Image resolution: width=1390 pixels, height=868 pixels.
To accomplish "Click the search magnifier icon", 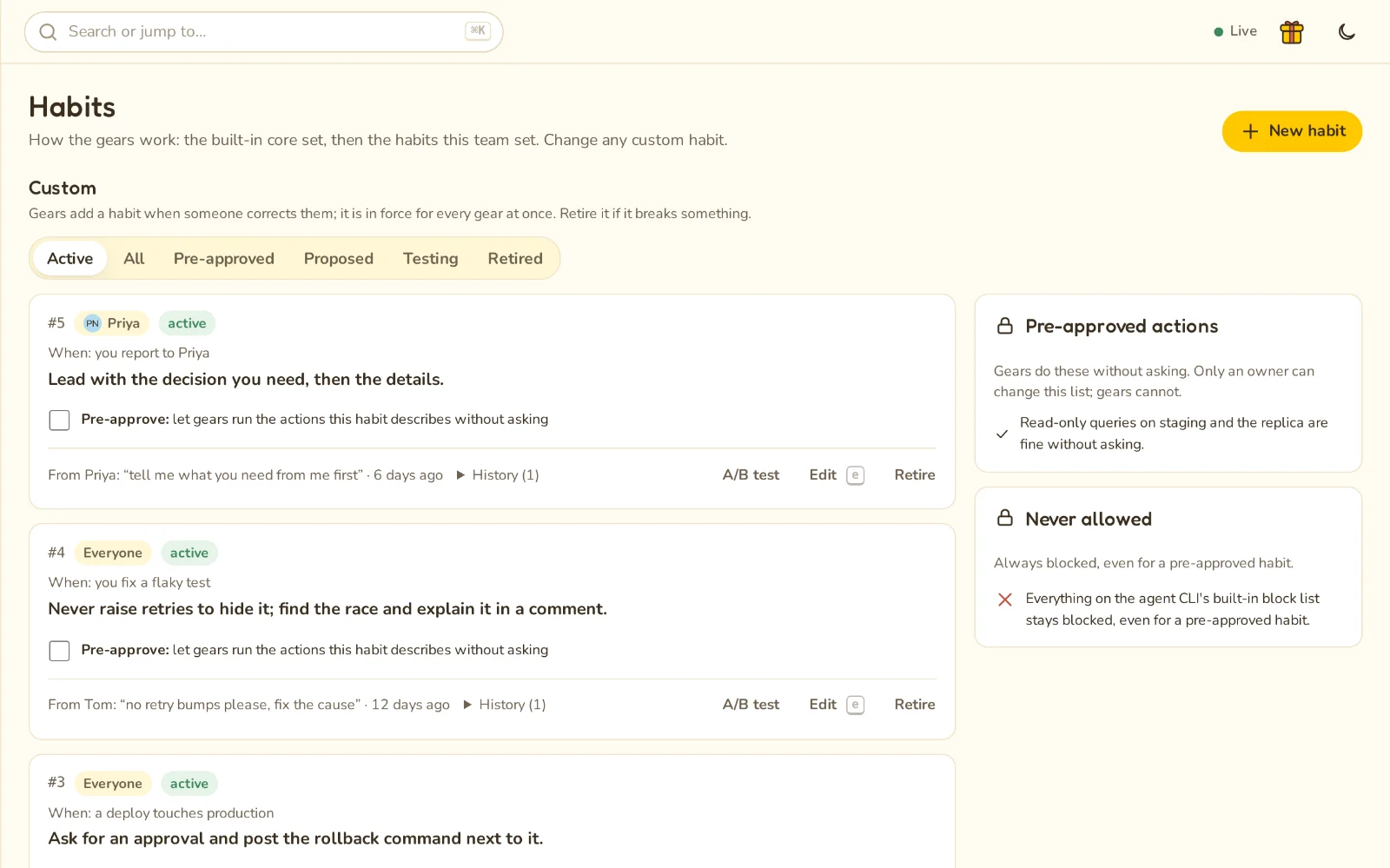I will (x=49, y=32).
